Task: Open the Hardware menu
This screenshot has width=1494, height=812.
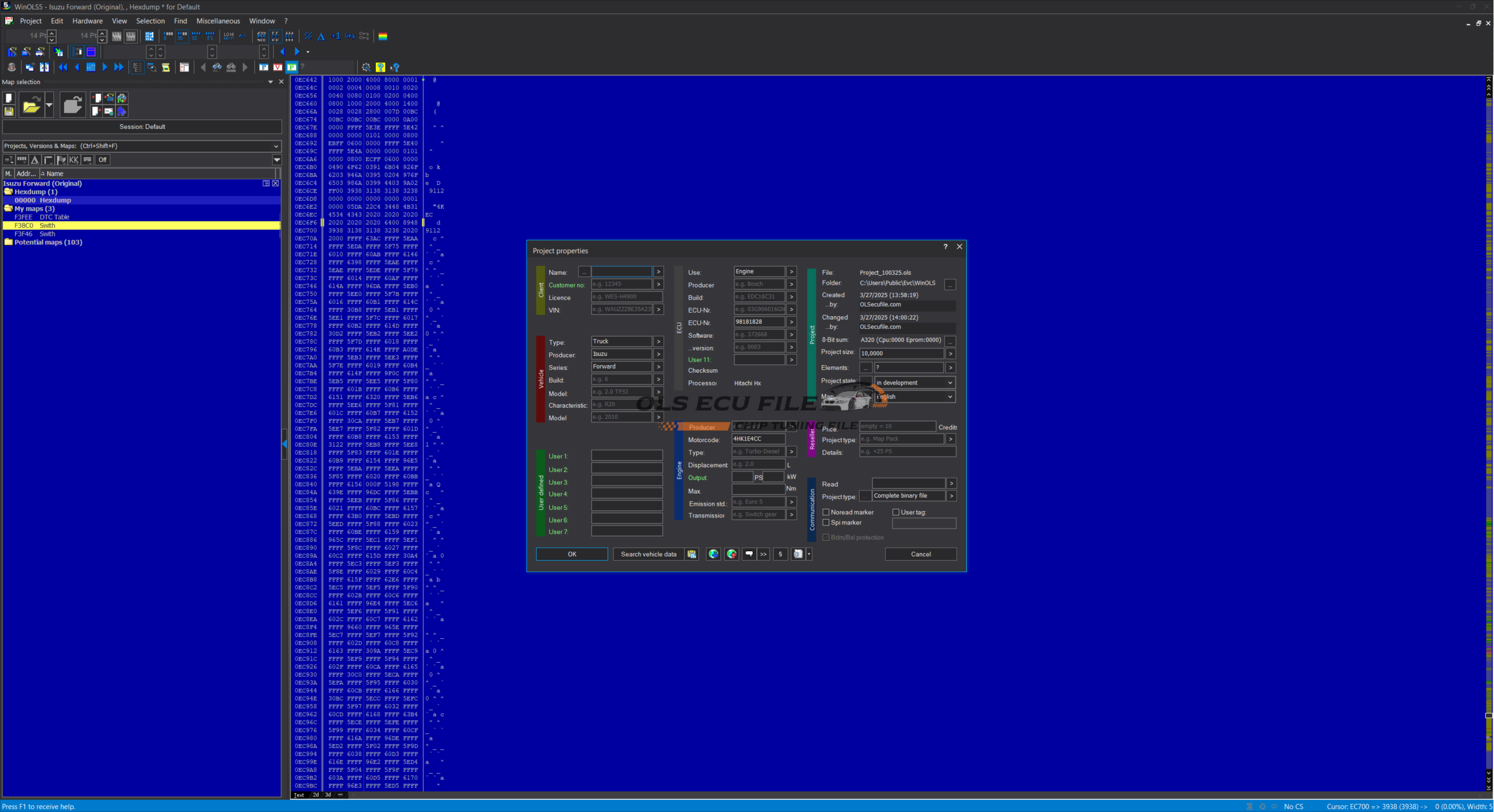Action: 87,21
